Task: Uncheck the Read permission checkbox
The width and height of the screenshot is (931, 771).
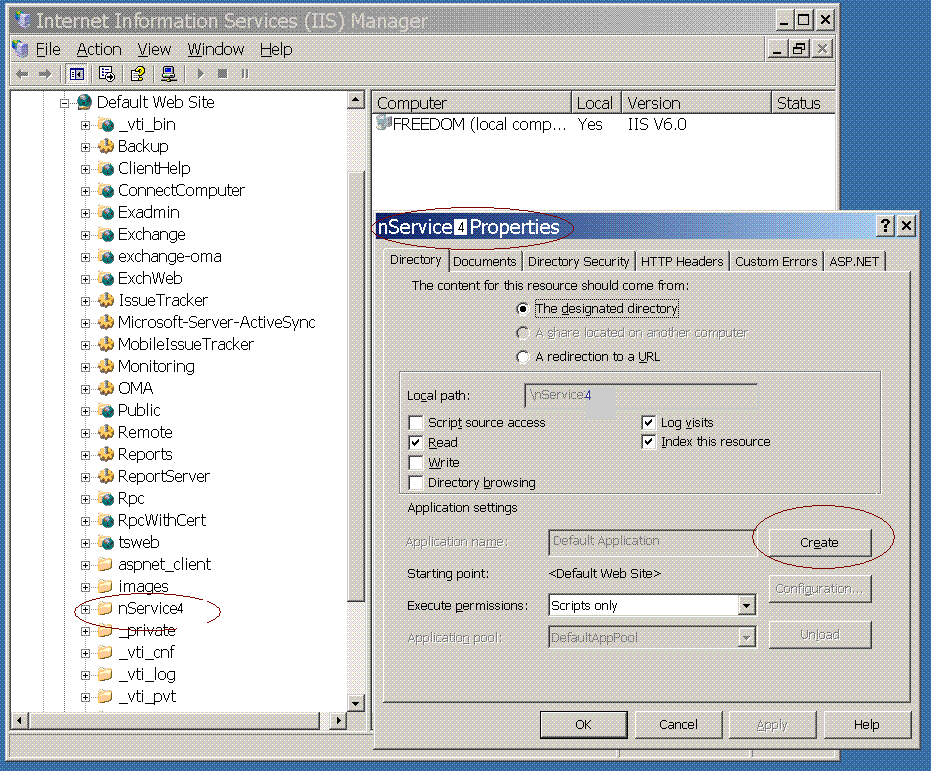Action: click(416, 443)
